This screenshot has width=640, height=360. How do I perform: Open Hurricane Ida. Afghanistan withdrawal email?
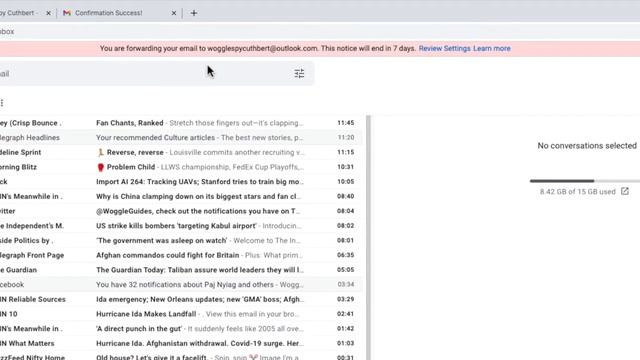pos(181,343)
